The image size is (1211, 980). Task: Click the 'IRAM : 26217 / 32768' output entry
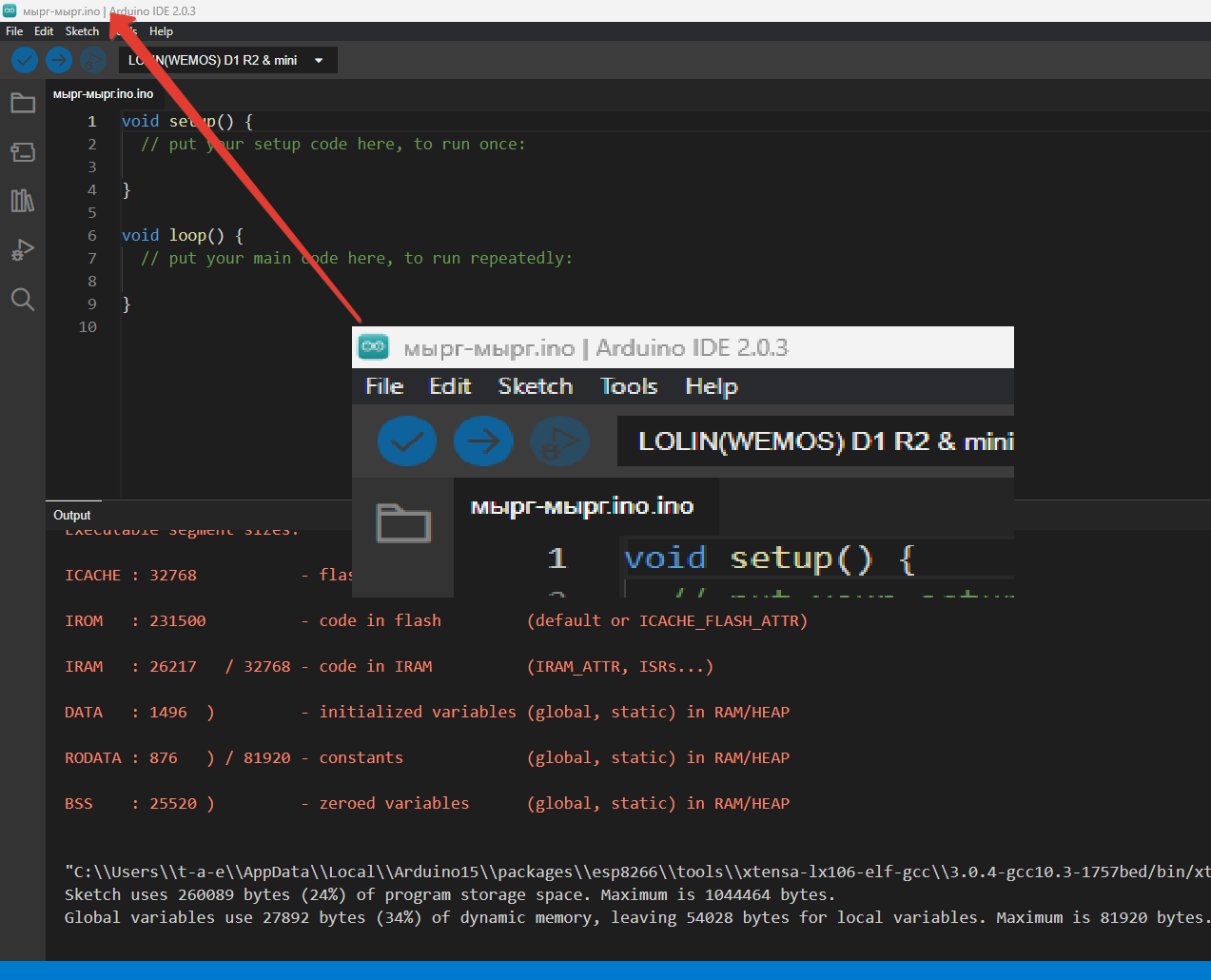[x=177, y=666]
